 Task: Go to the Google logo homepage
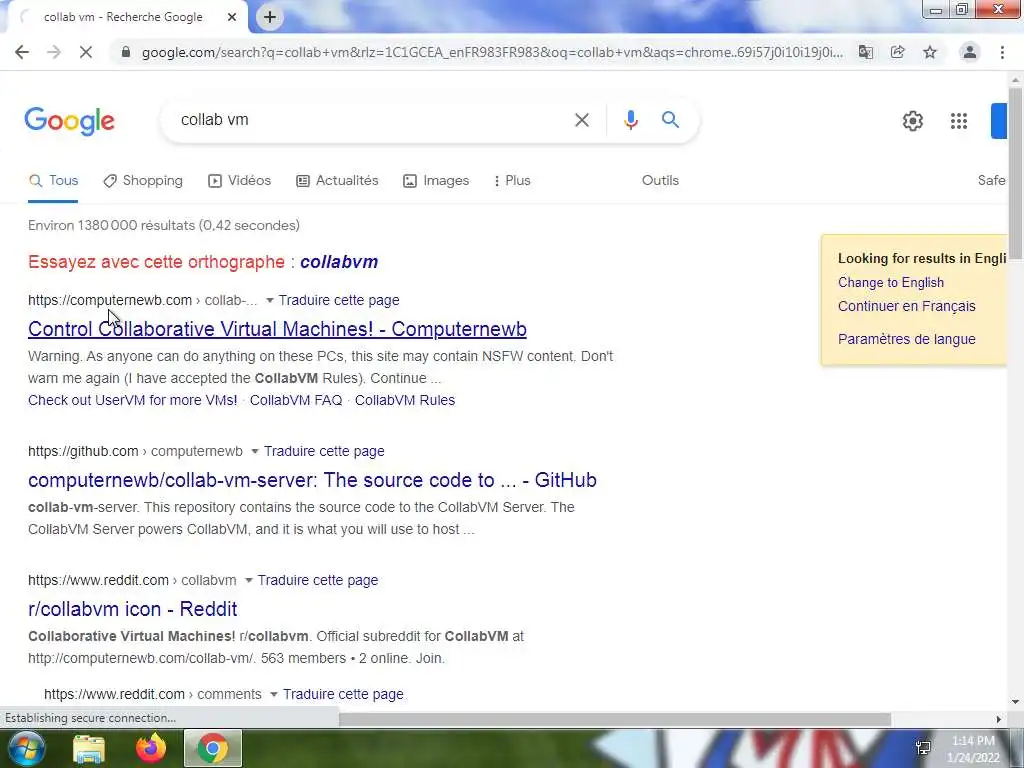(70, 121)
